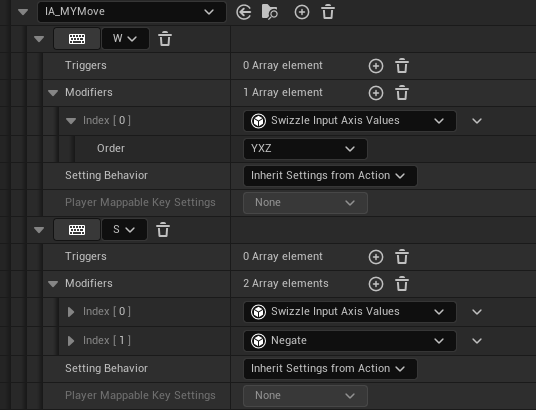Collapse the S key mapping
The height and width of the screenshot is (410, 536).
point(39,230)
